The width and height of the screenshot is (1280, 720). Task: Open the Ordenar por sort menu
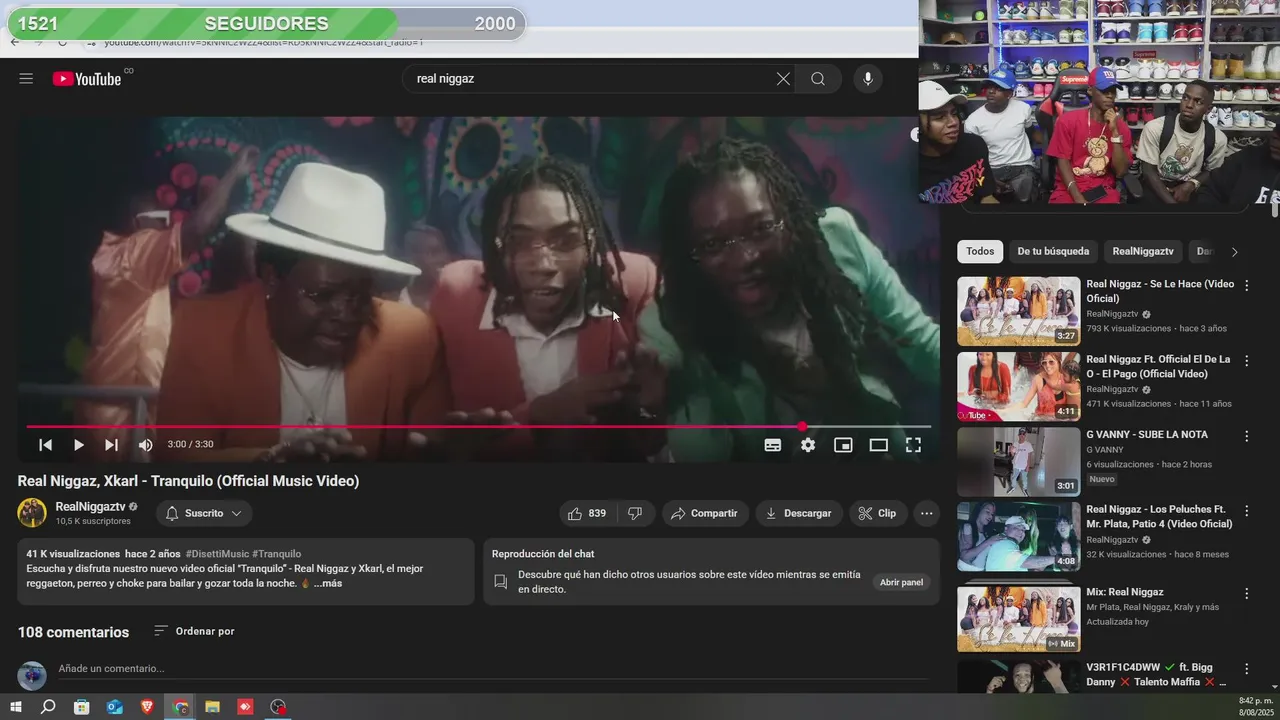click(194, 631)
